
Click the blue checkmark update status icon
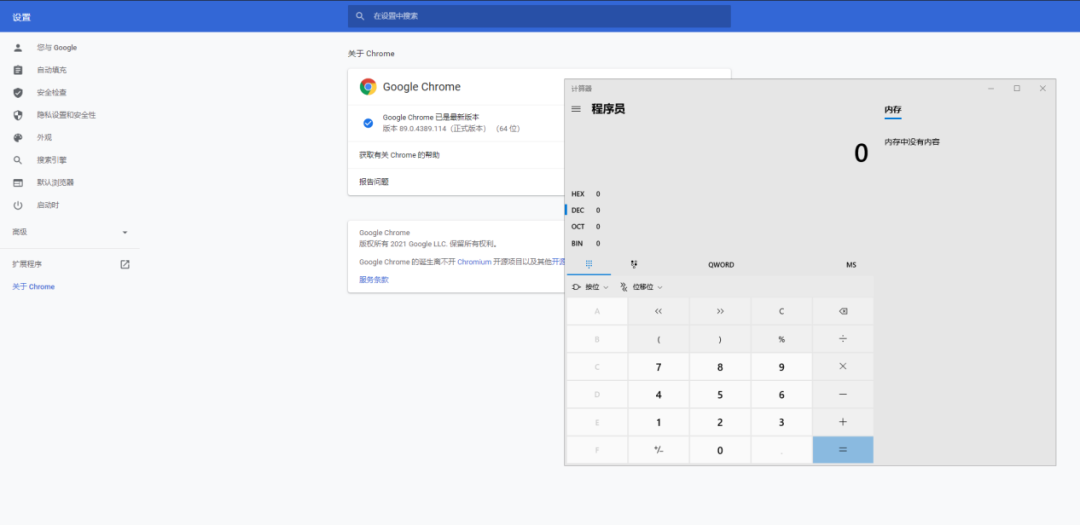368,123
